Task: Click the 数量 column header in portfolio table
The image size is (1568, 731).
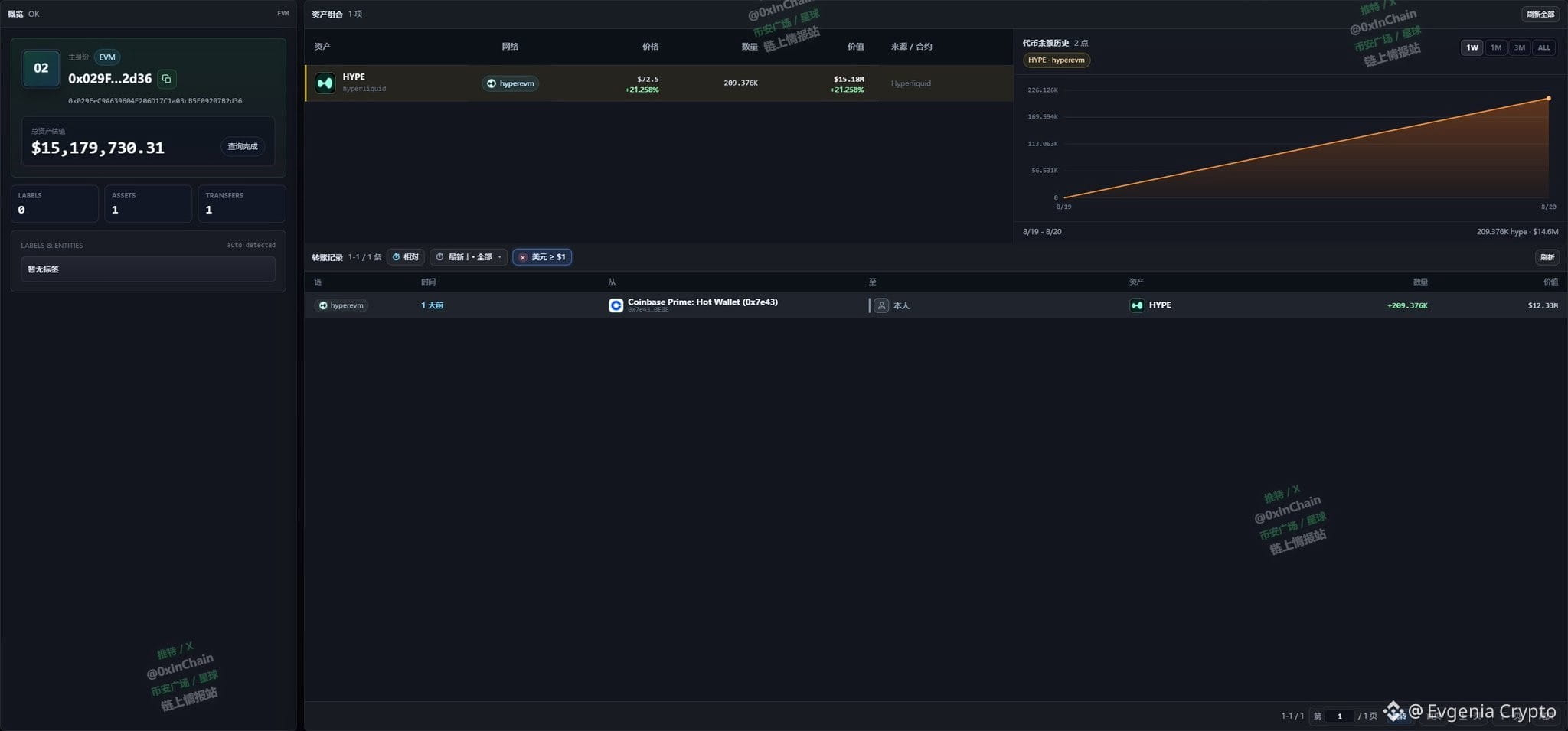Action: pyautogui.click(x=749, y=47)
